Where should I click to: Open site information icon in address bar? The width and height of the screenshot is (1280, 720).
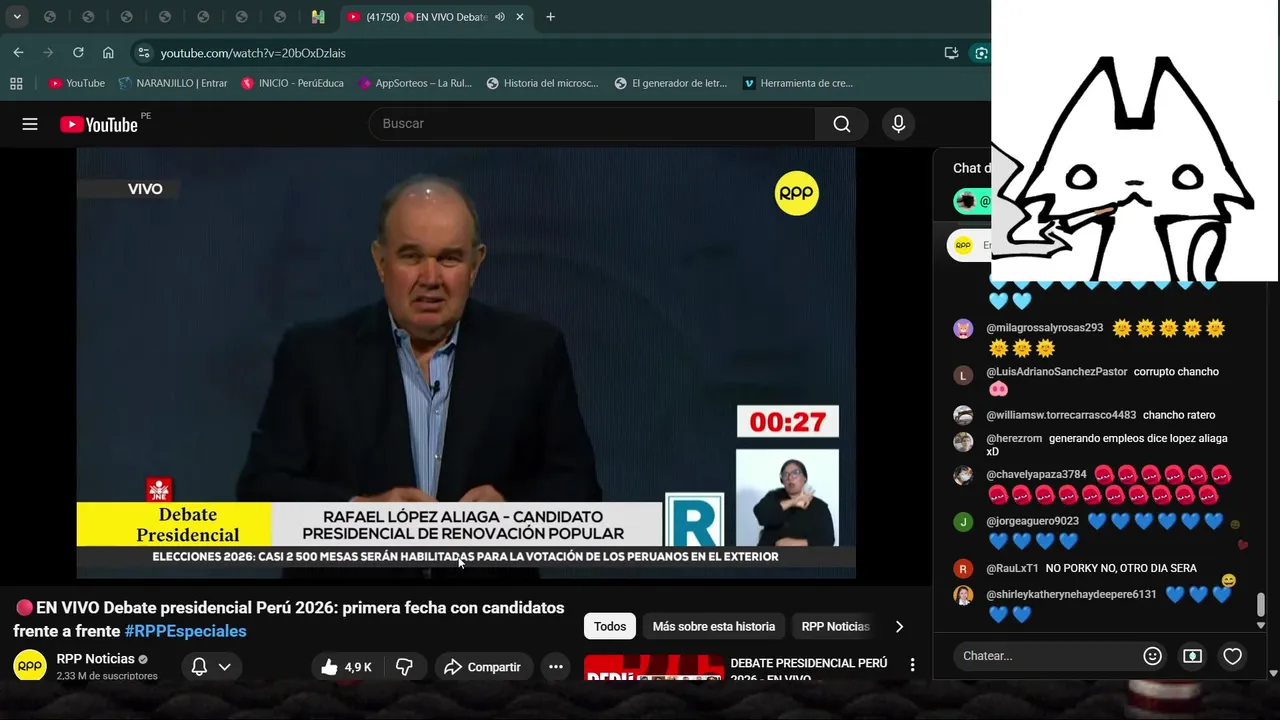tap(143, 53)
